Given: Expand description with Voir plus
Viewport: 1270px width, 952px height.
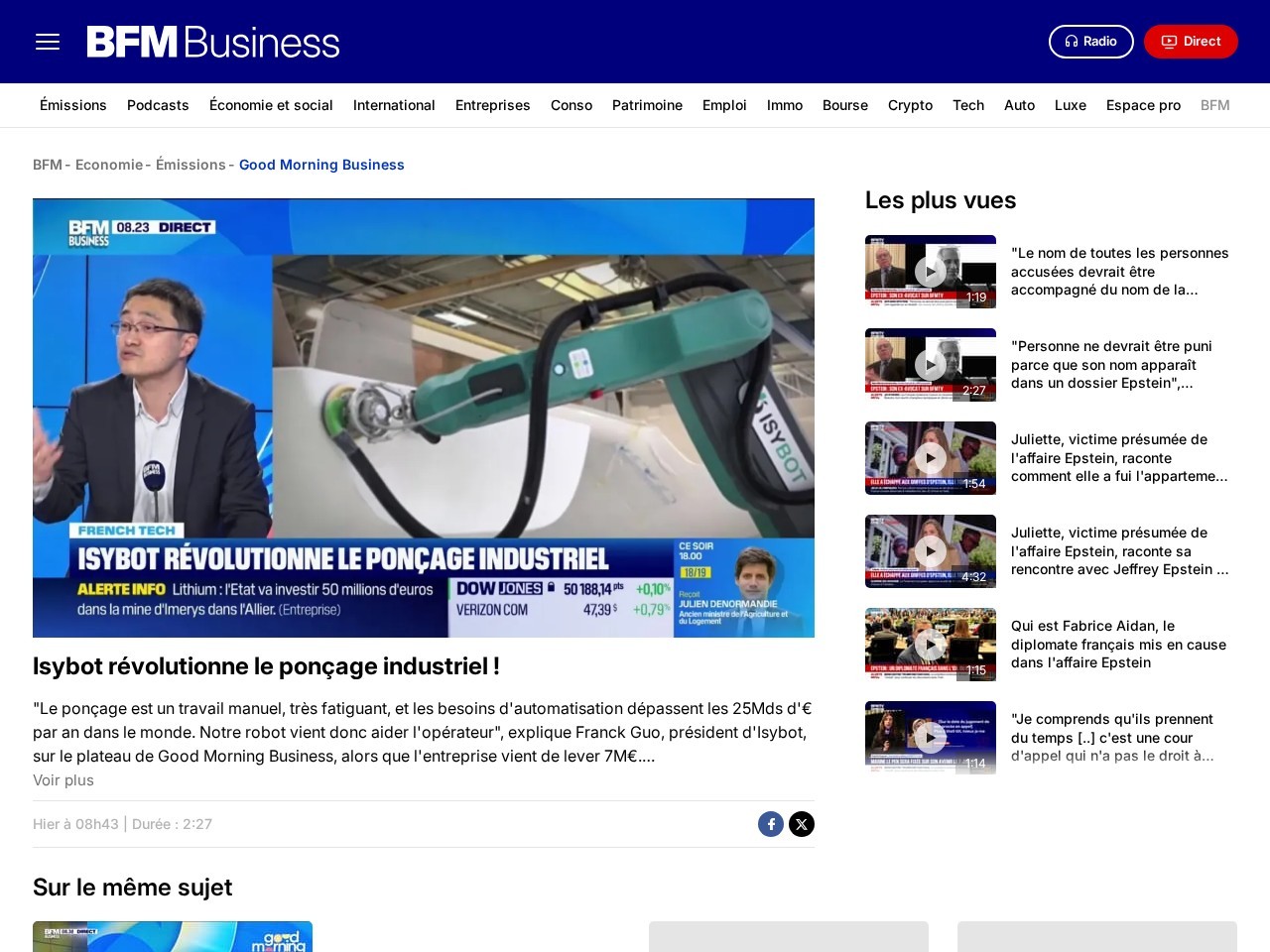Looking at the screenshot, I should [x=63, y=780].
